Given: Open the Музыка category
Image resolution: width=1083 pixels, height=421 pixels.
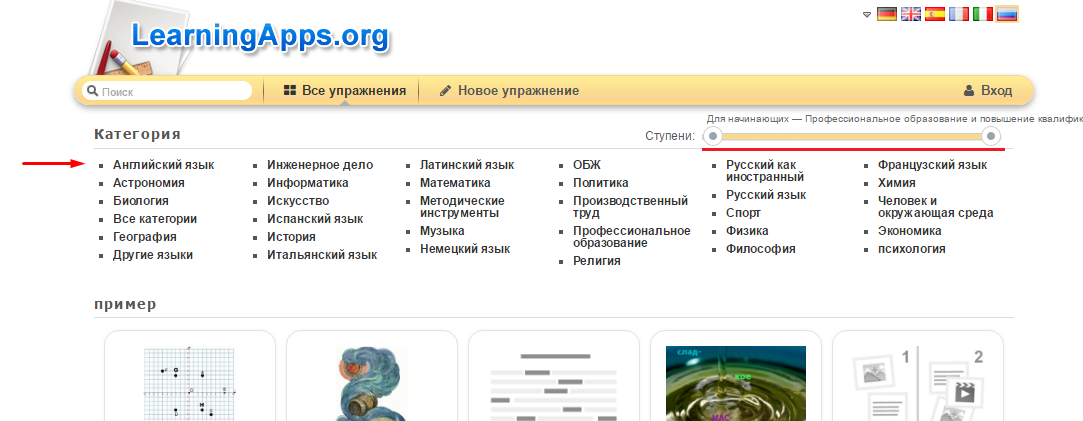Looking at the screenshot, I should 443,231.
